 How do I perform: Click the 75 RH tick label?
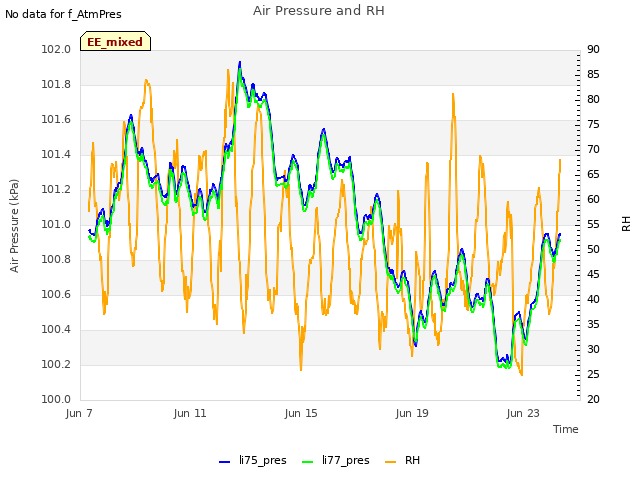593,124
